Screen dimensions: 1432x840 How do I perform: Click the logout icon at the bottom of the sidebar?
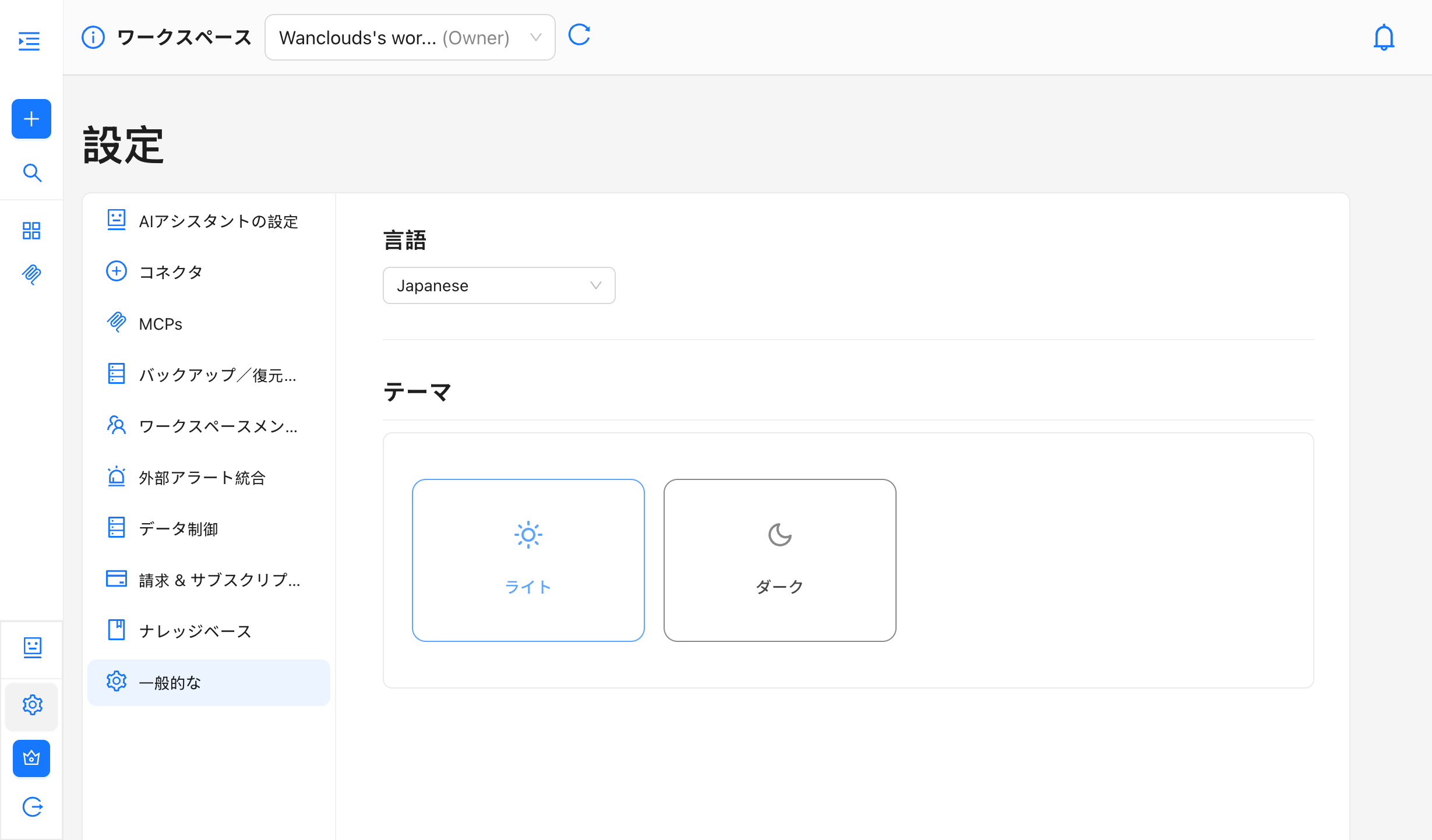click(x=32, y=807)
